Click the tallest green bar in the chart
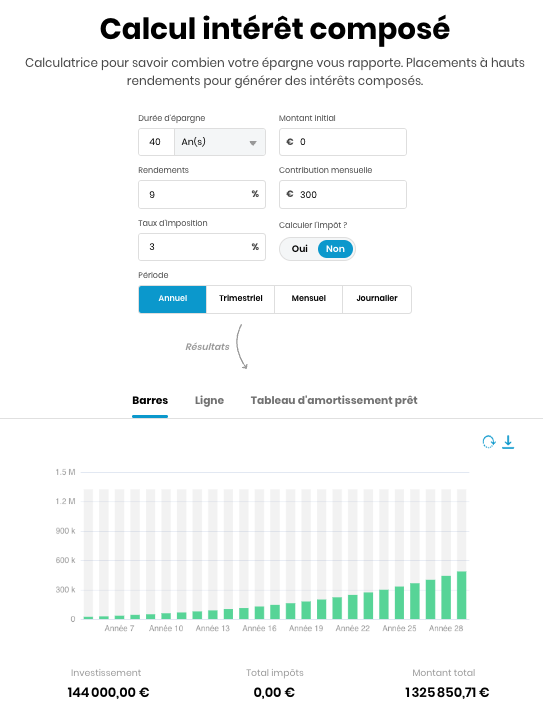 pos(461,595)
